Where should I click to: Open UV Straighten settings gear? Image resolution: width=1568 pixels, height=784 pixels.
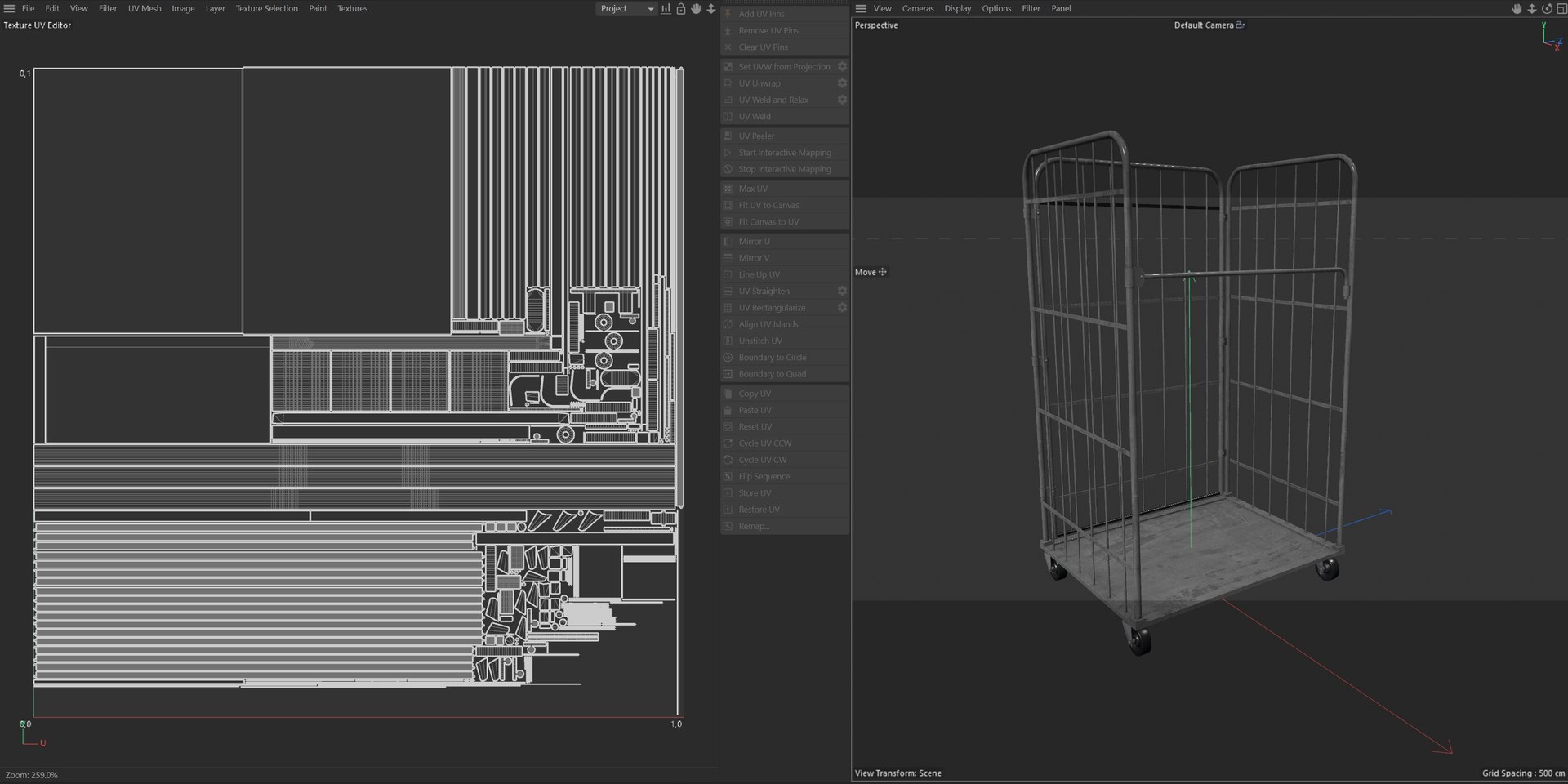[842, 291]
